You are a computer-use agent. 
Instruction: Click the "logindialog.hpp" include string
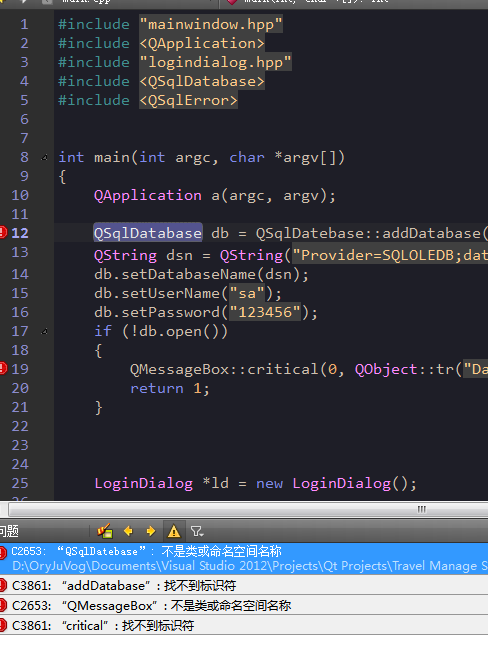click(215, 62)
